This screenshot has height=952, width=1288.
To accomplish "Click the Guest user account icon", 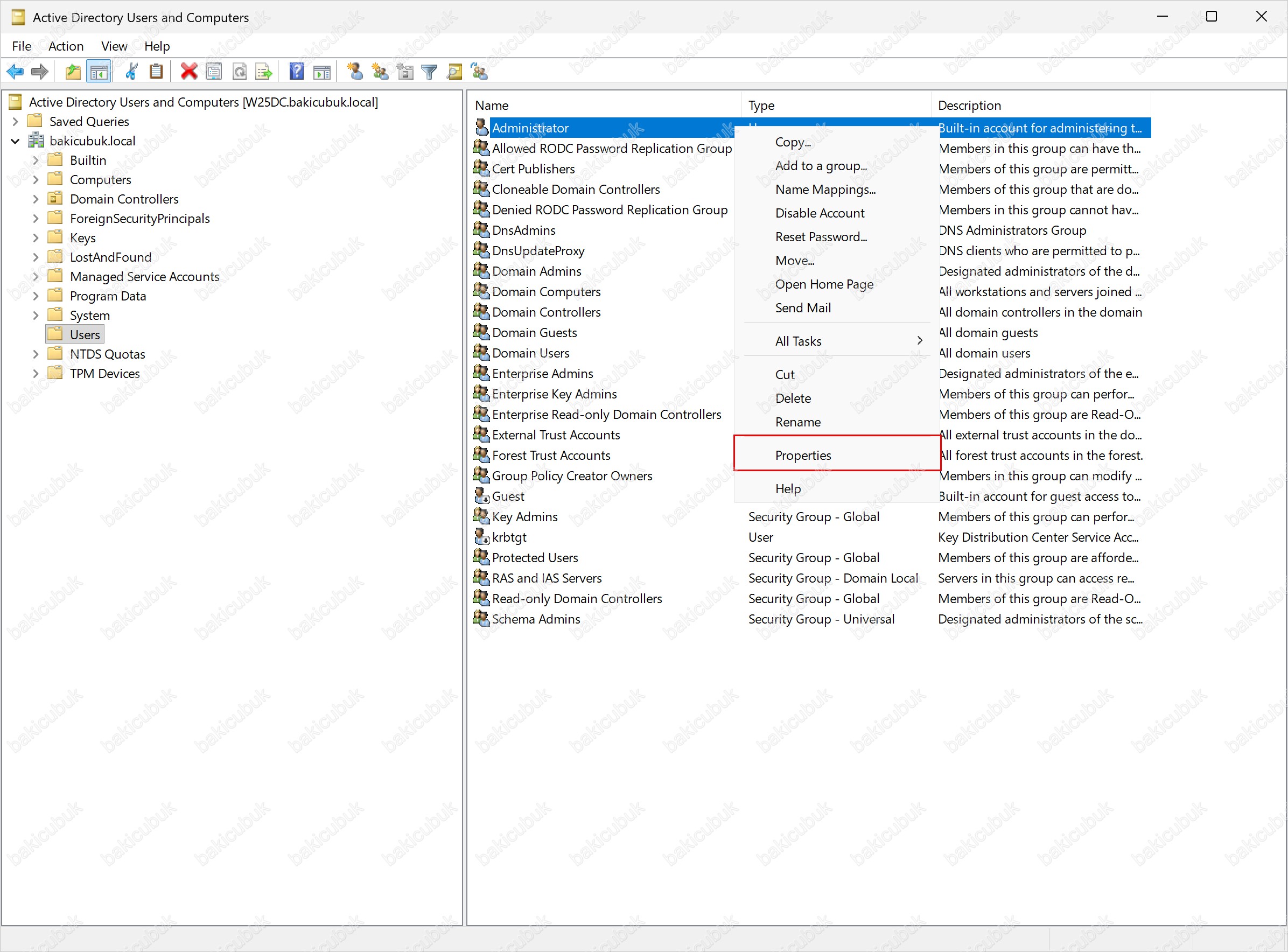I will click(x=481, y=496).
